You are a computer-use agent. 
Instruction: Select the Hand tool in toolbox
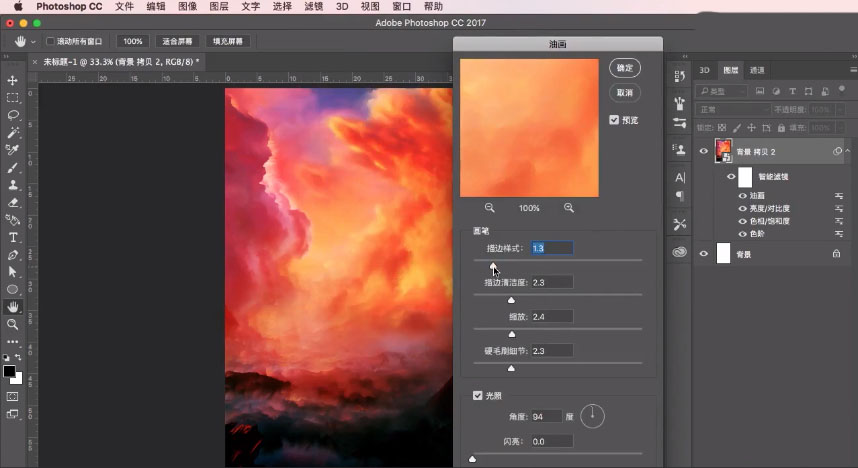click(x=13, y=307)
